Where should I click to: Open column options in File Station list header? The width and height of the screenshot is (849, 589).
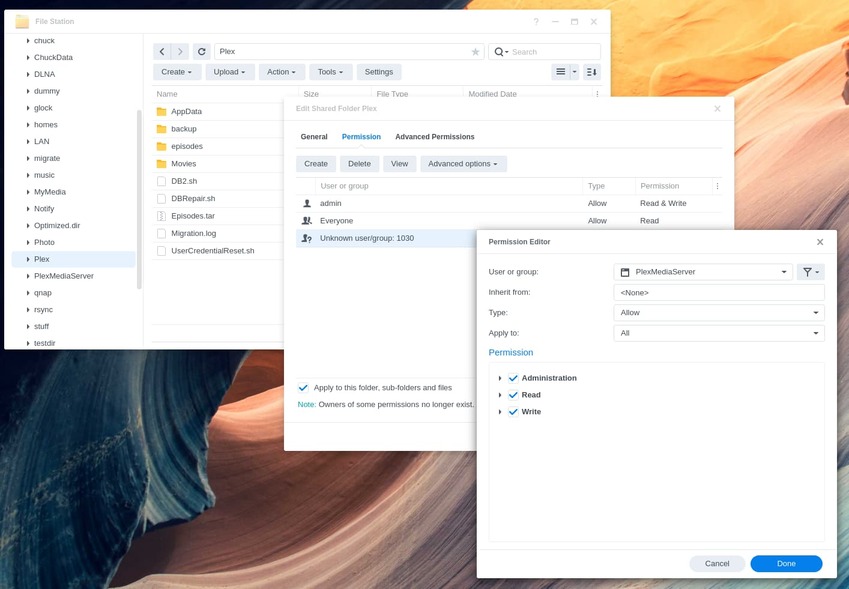tap(597, 94)
